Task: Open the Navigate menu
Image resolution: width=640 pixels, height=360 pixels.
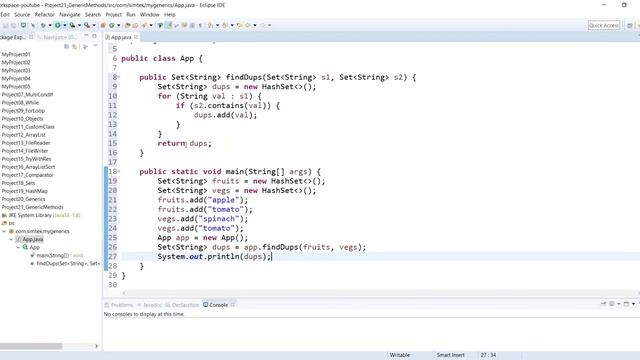Action: (70, 14)
